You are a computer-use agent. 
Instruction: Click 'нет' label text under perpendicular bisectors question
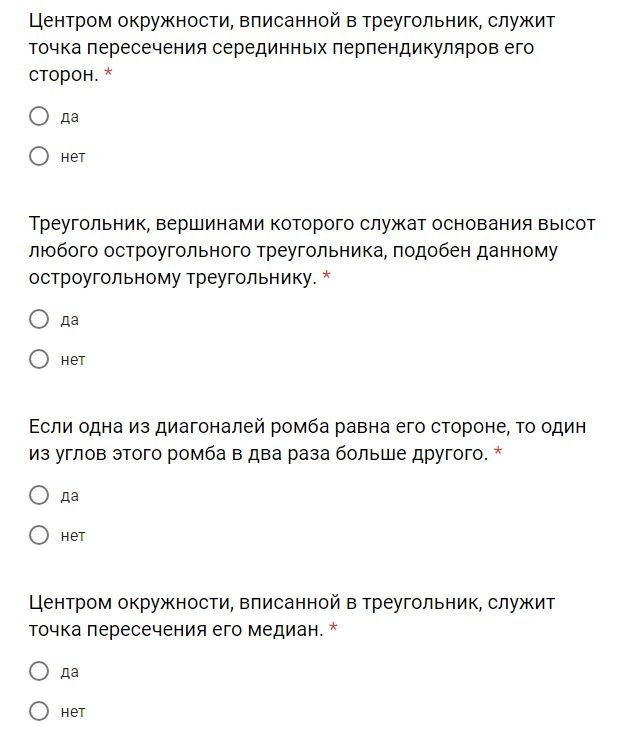point(73,157)
